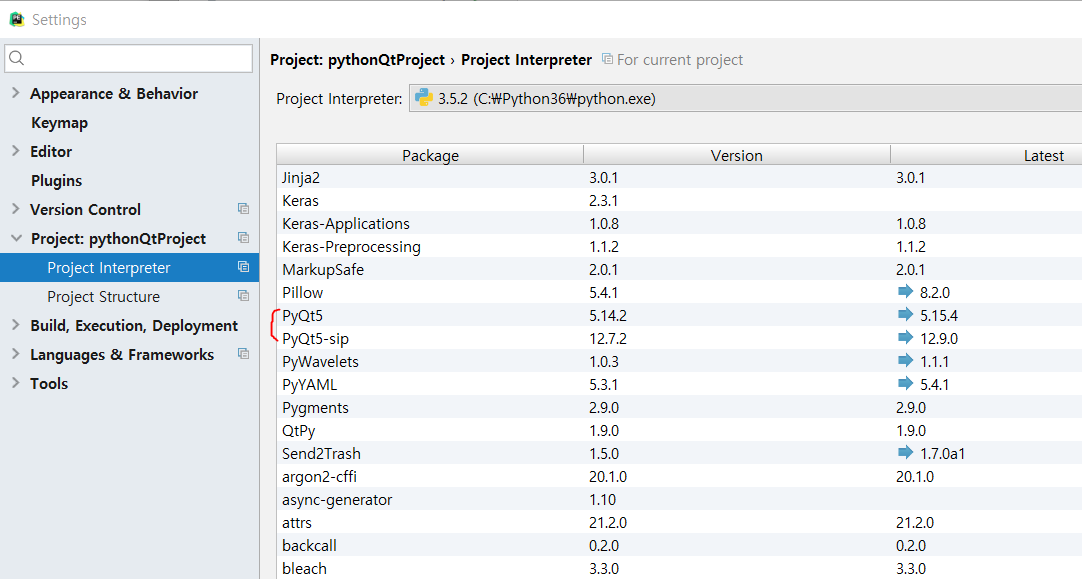Click project-level icon next to Project Interpreter

243,266
